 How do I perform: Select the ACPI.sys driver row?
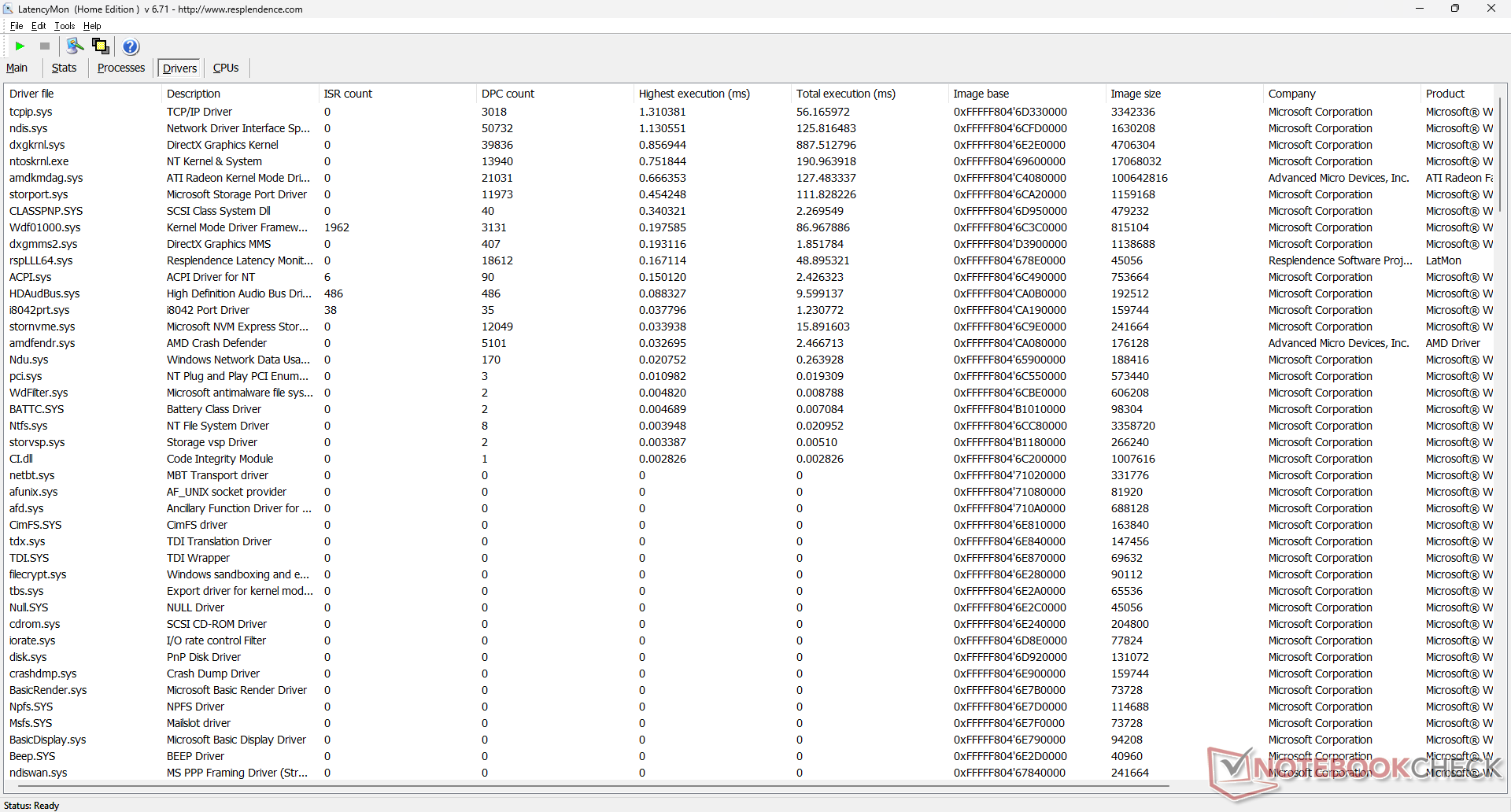[x=750, y=277]
